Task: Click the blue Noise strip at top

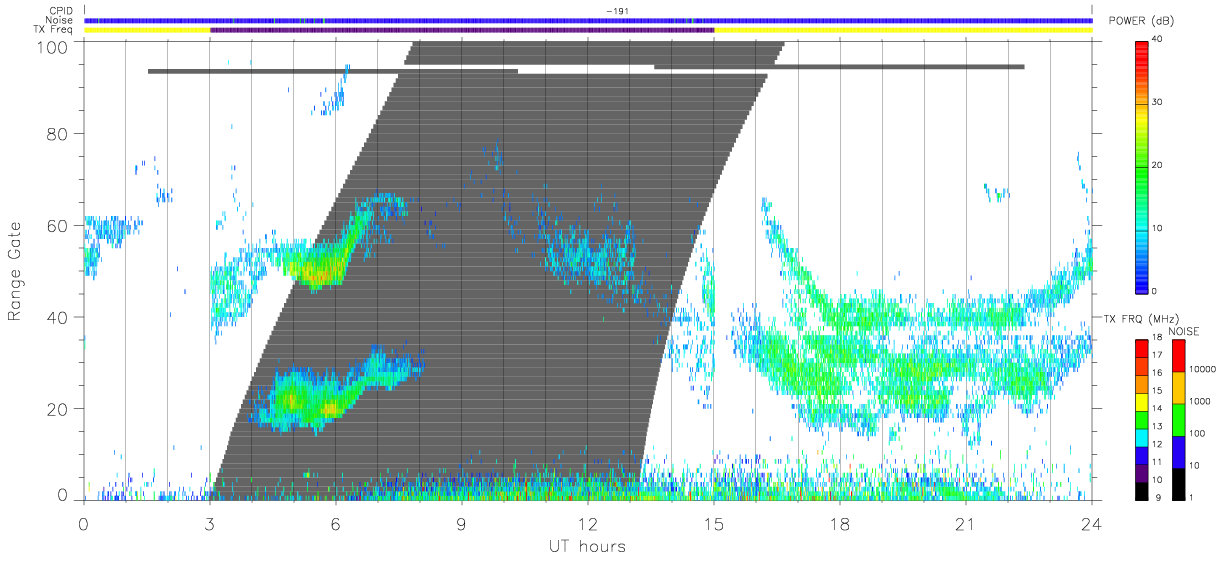Action: coord(588,20)
